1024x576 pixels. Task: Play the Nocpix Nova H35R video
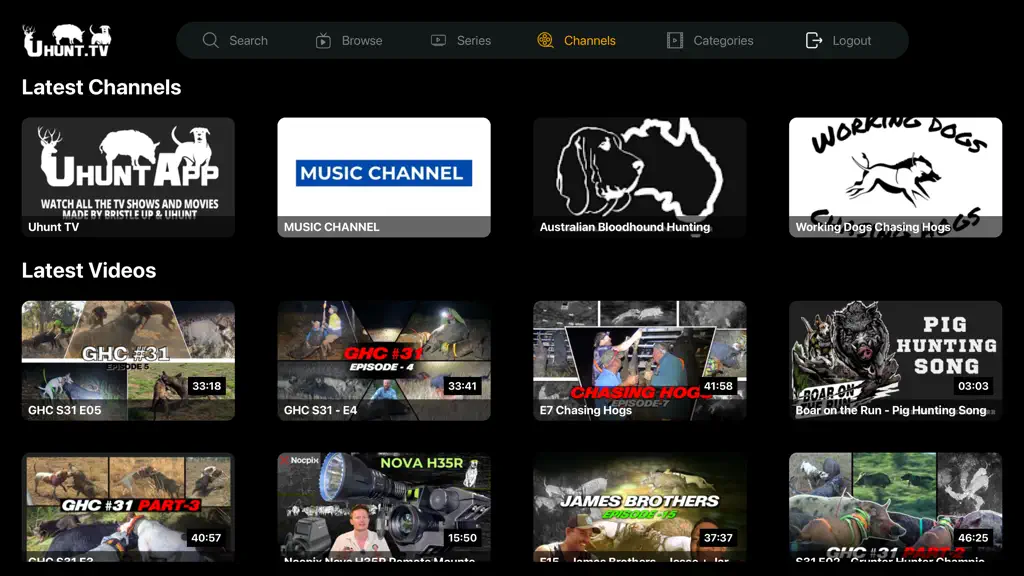click(x=384, y=507)
